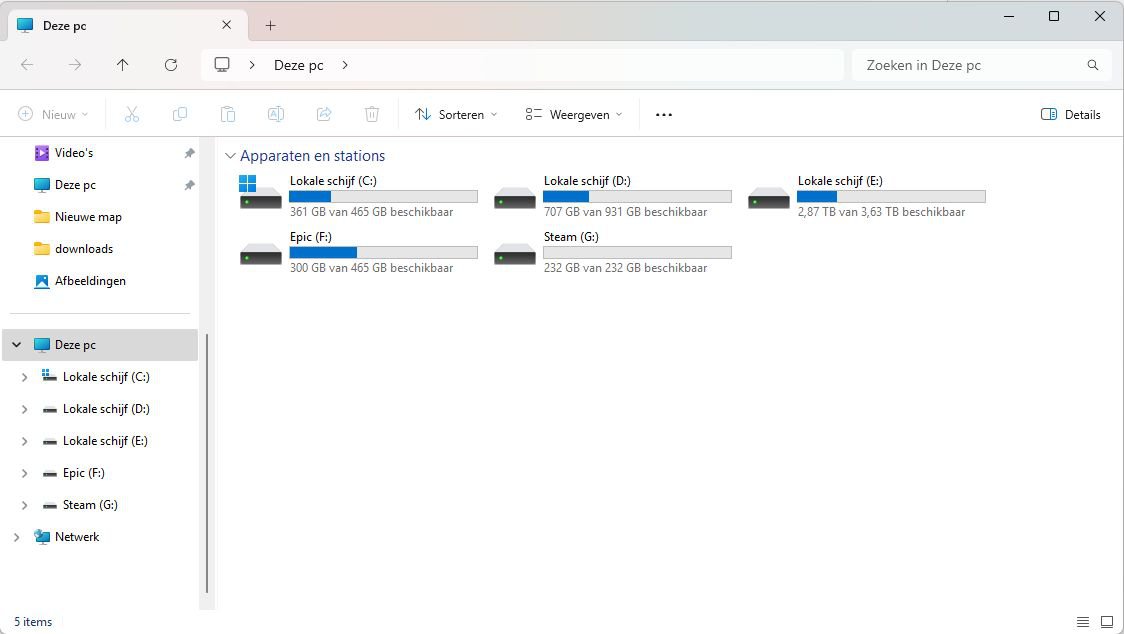This screenshot has width=1124, height=634.
Task: Collapse the Apparaten en stations group
Action: click(230, 156)
